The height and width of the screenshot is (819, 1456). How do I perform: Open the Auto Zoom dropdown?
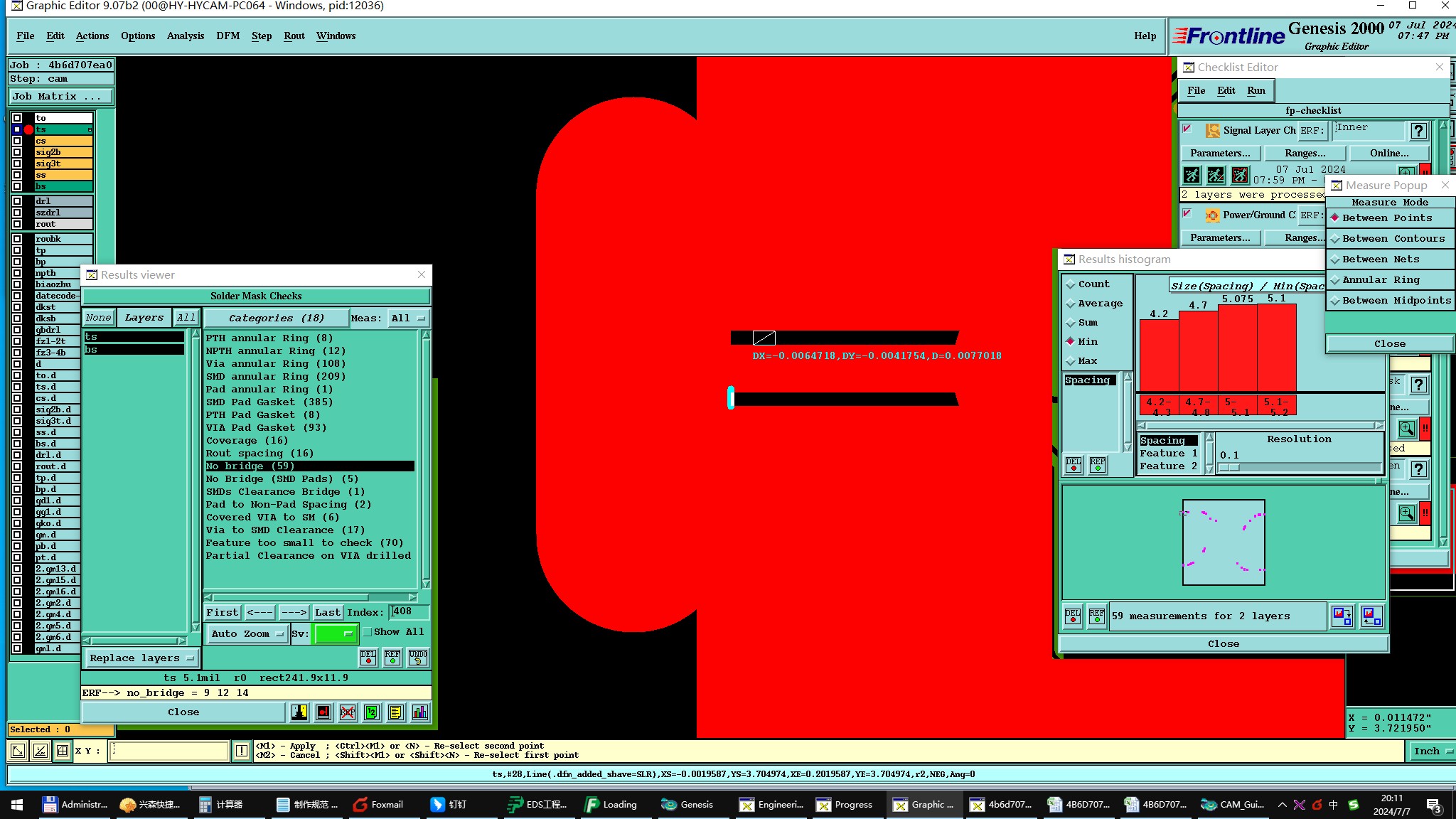point(247,633)
